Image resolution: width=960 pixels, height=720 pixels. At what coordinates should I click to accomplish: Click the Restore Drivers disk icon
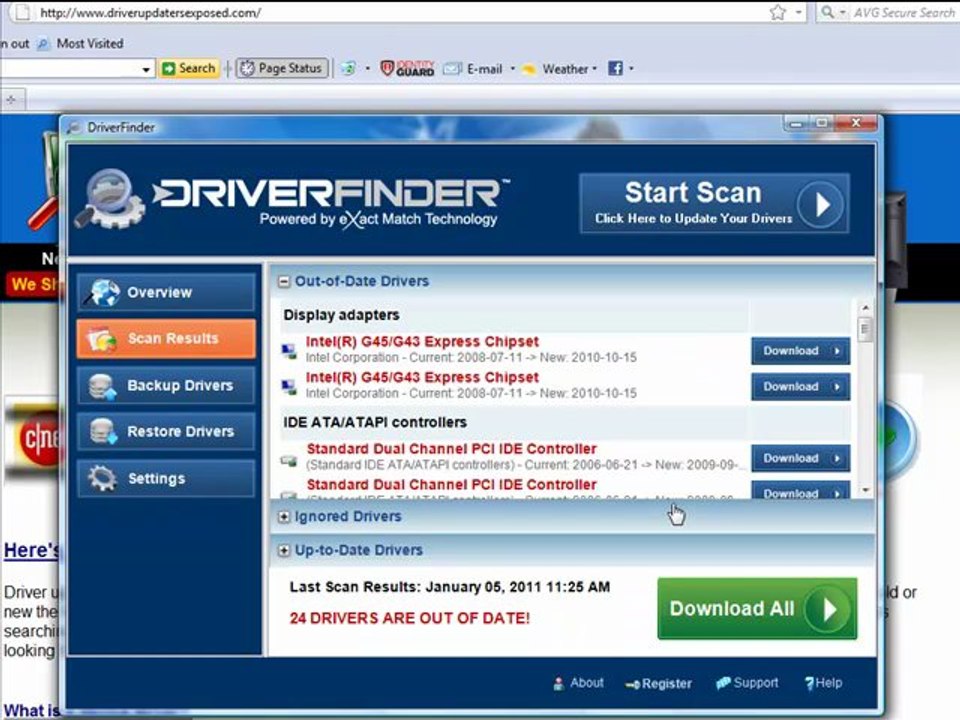coord(102,432)
